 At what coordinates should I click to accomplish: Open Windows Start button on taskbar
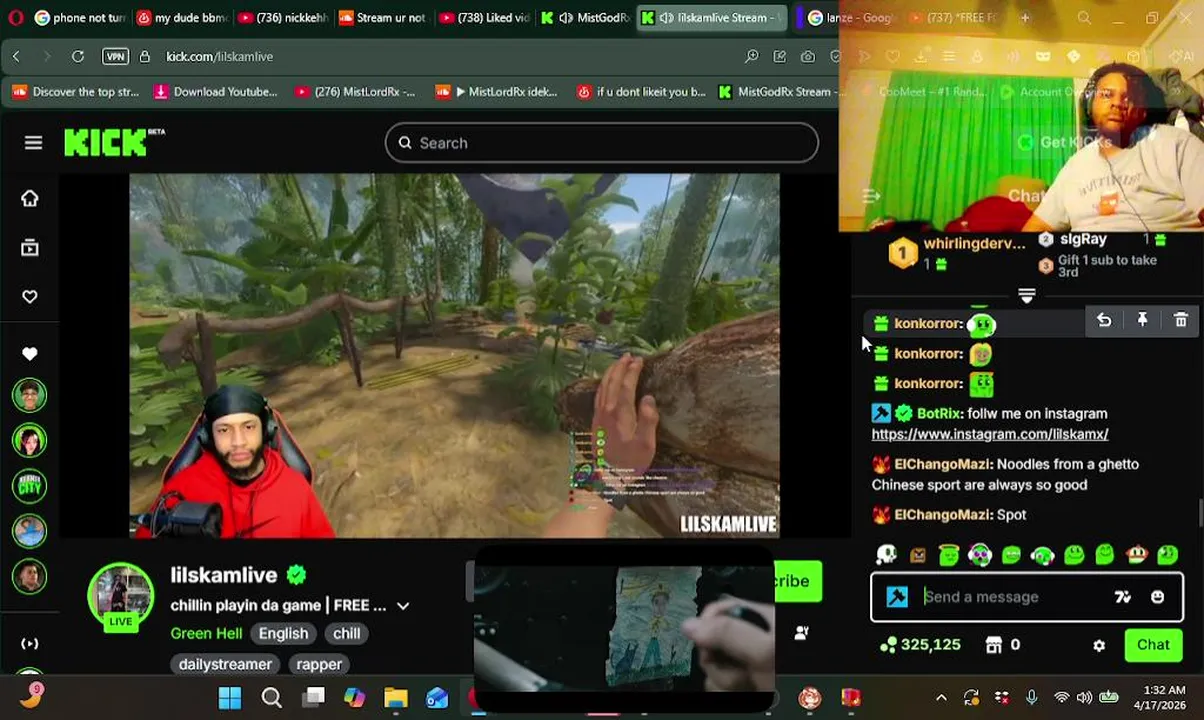tap(230, 698)
